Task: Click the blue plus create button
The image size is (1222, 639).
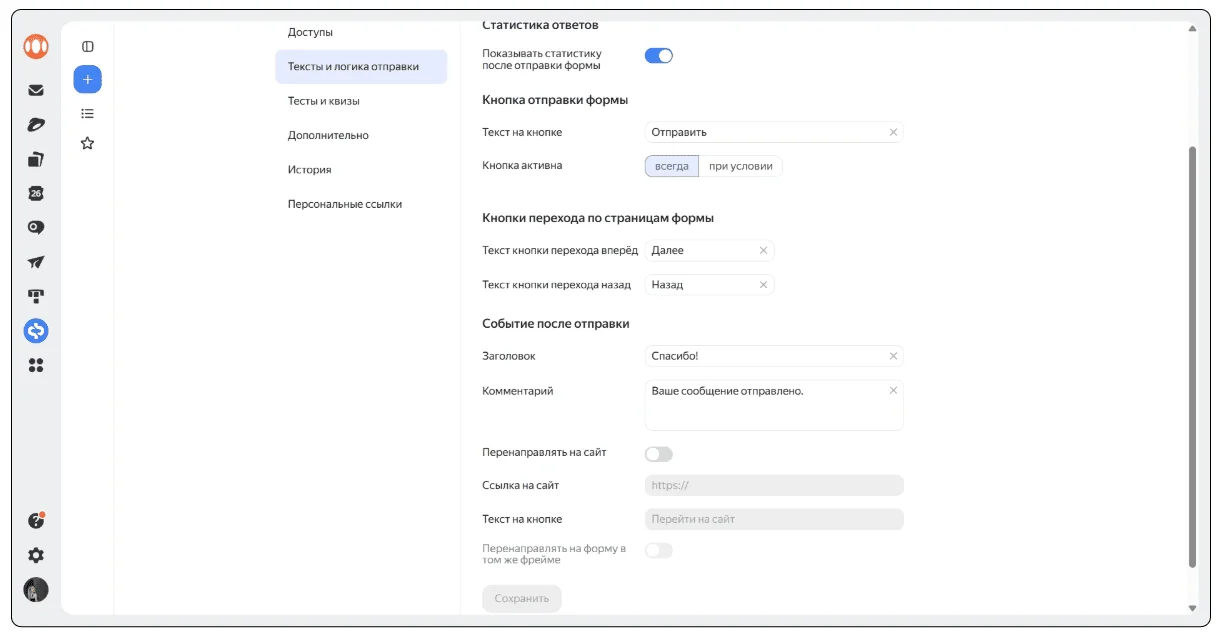Action: pyautogui.click(x=88, y=79)
